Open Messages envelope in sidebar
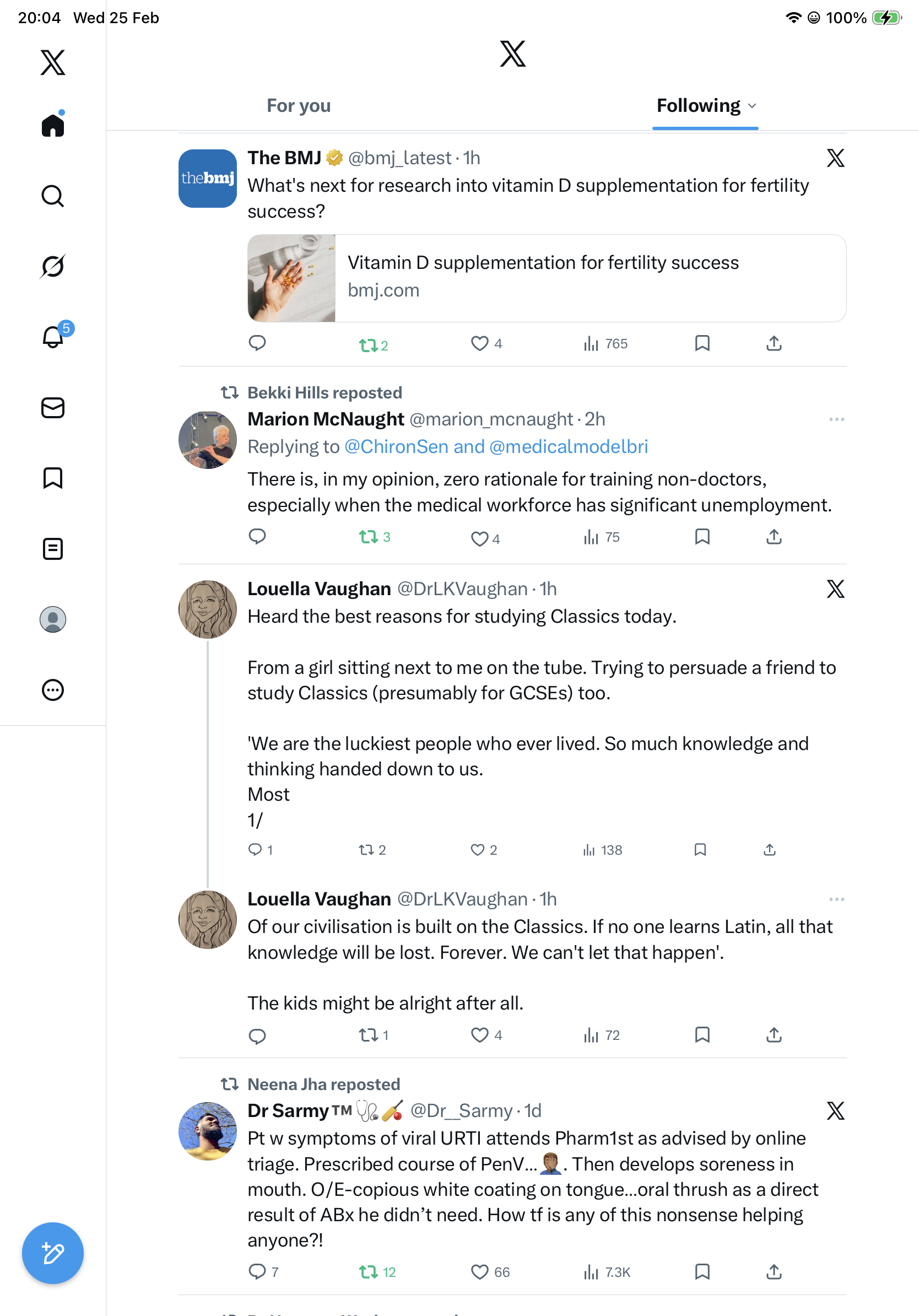This screenshot has width=919, height=1316. (53, 407)
